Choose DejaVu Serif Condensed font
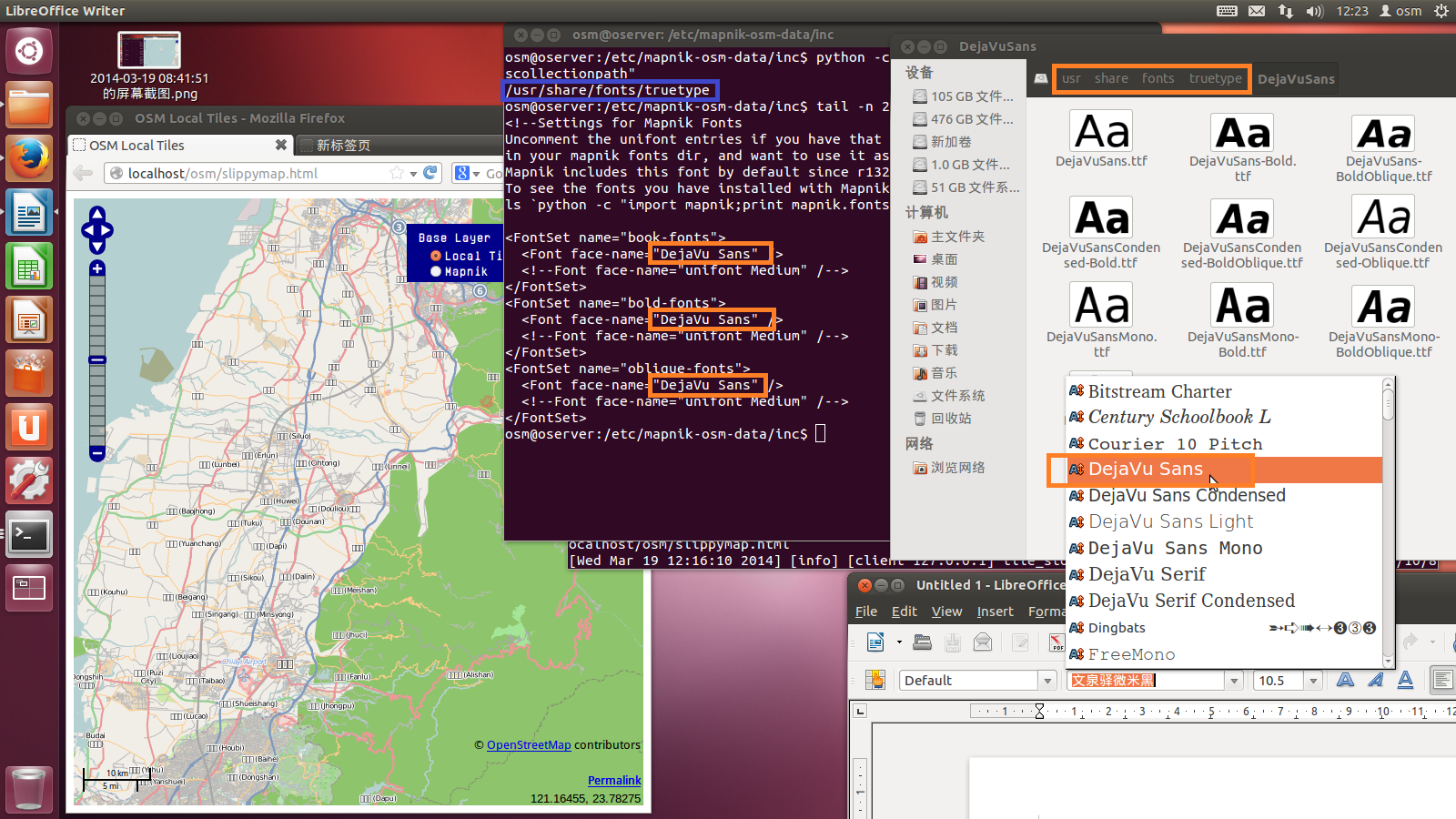Screen dimensions: 1456x819 (x=1225, y=601)
